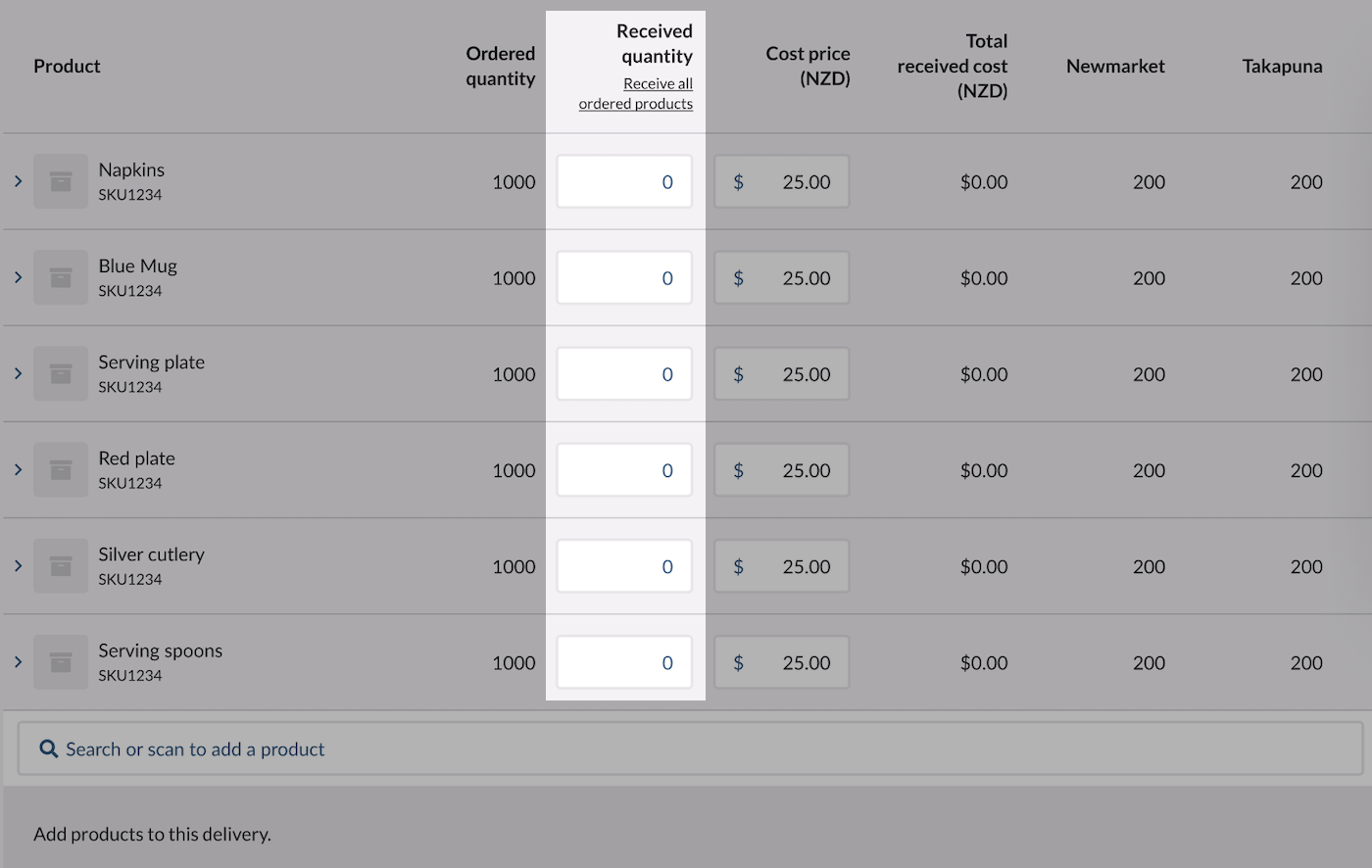The image size is (1372, 868).
Task: Expand the Blue Mug row details
Action: pyautogui.click(x=18, y=277)
